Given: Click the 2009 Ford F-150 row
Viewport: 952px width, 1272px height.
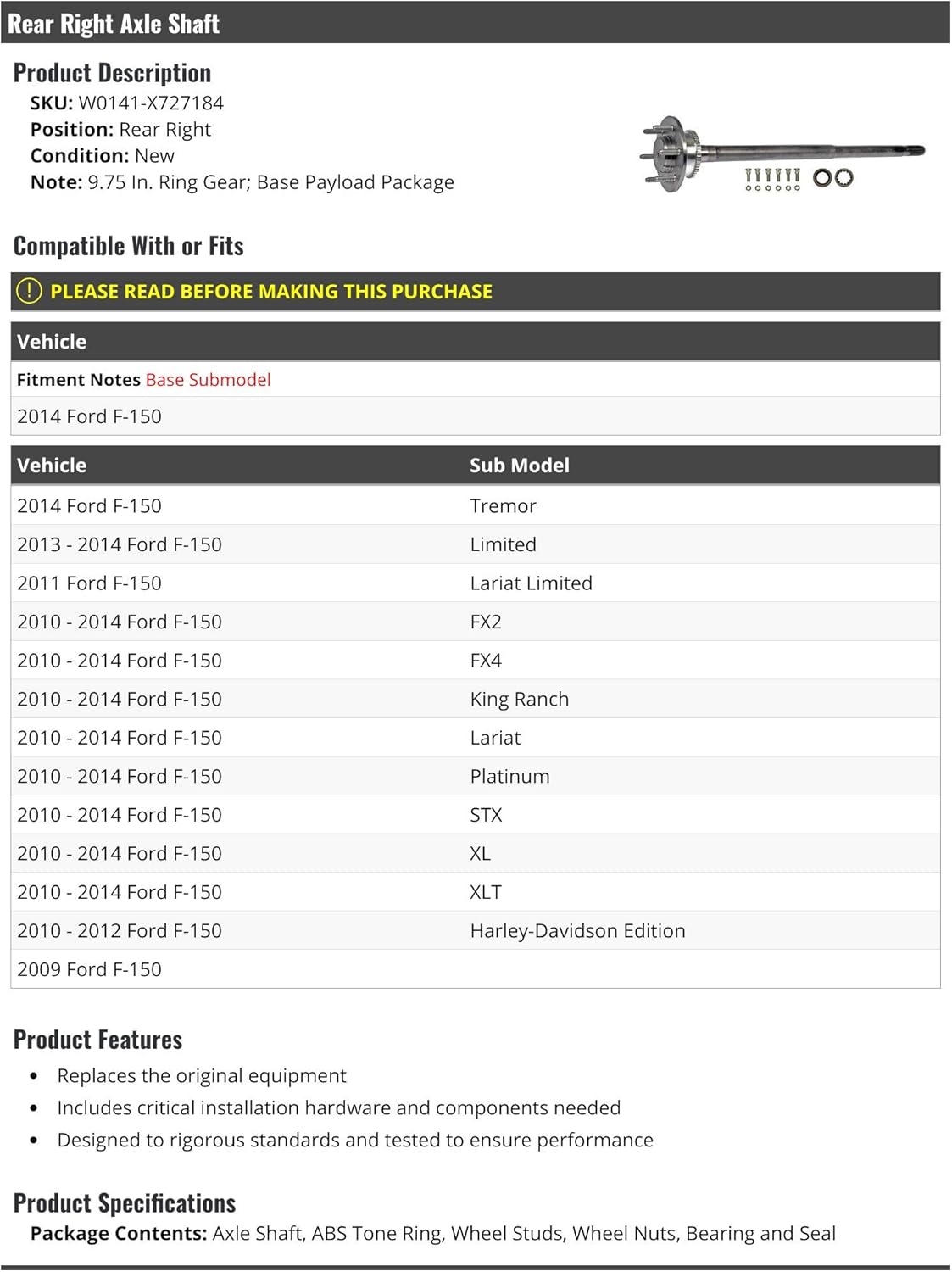Looking at the screenshot, I should coord(476,969).
